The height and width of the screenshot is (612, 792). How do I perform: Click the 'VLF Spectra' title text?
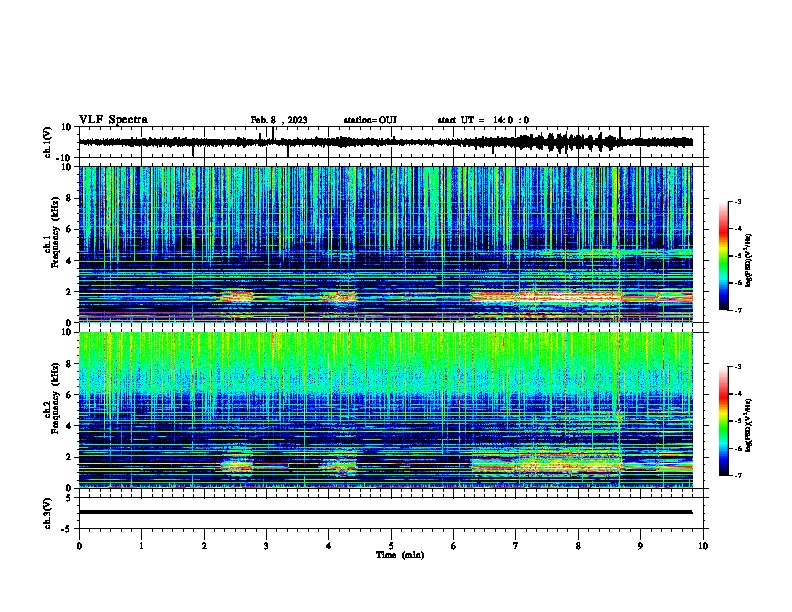[113, 120]
